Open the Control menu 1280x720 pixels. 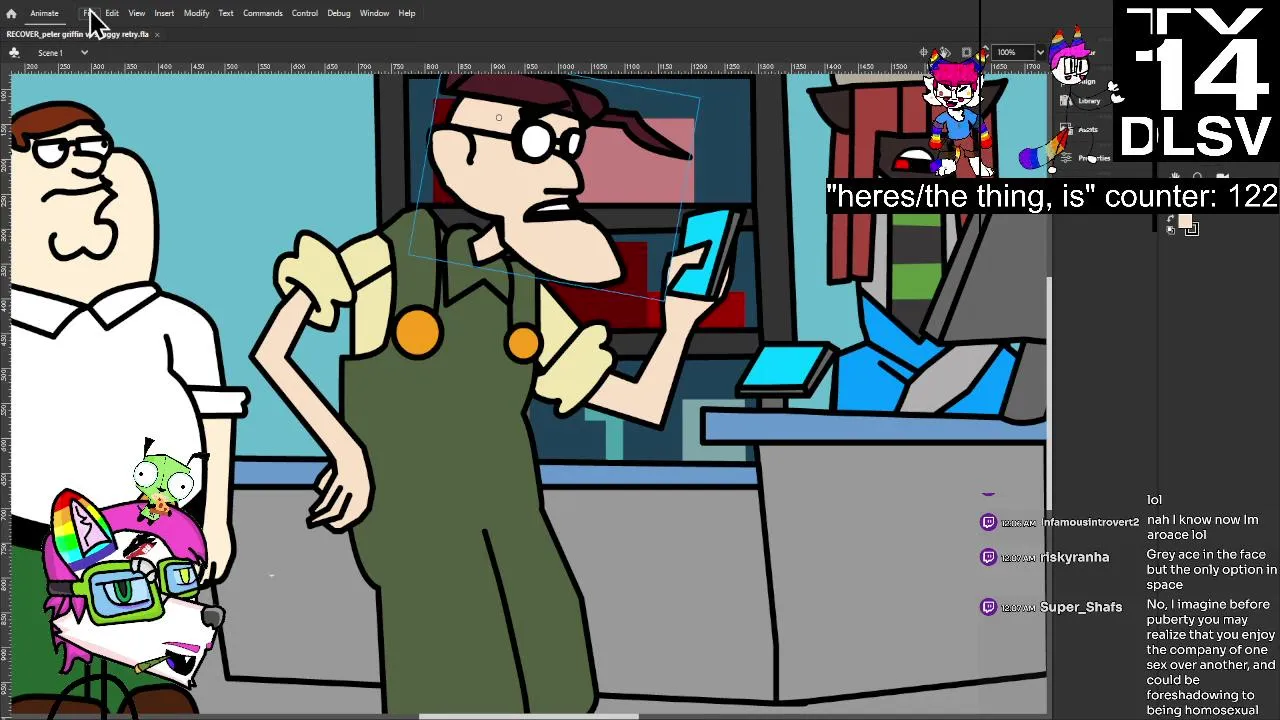tap(305, 13)
